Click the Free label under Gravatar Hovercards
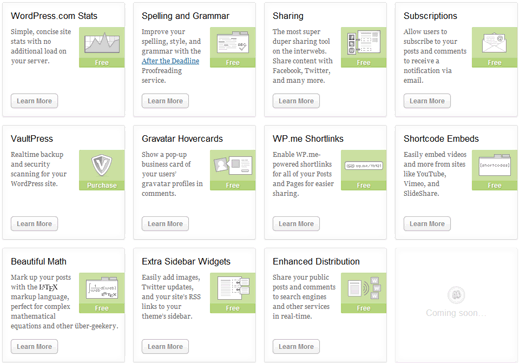The image size is (520, 363). click(233, 185)
